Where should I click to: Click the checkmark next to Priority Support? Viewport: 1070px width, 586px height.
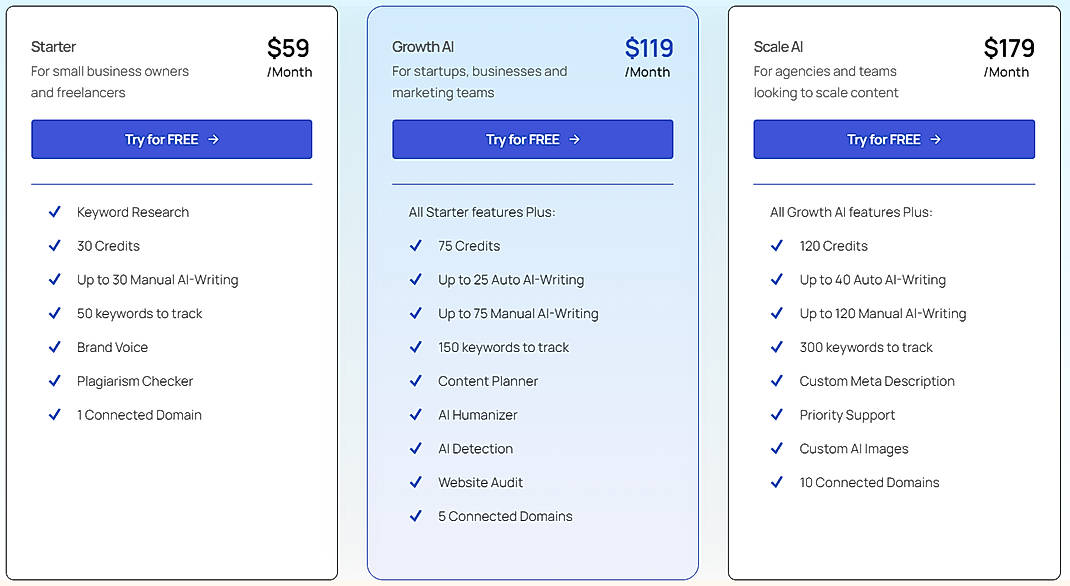click(x=777, y=415)
